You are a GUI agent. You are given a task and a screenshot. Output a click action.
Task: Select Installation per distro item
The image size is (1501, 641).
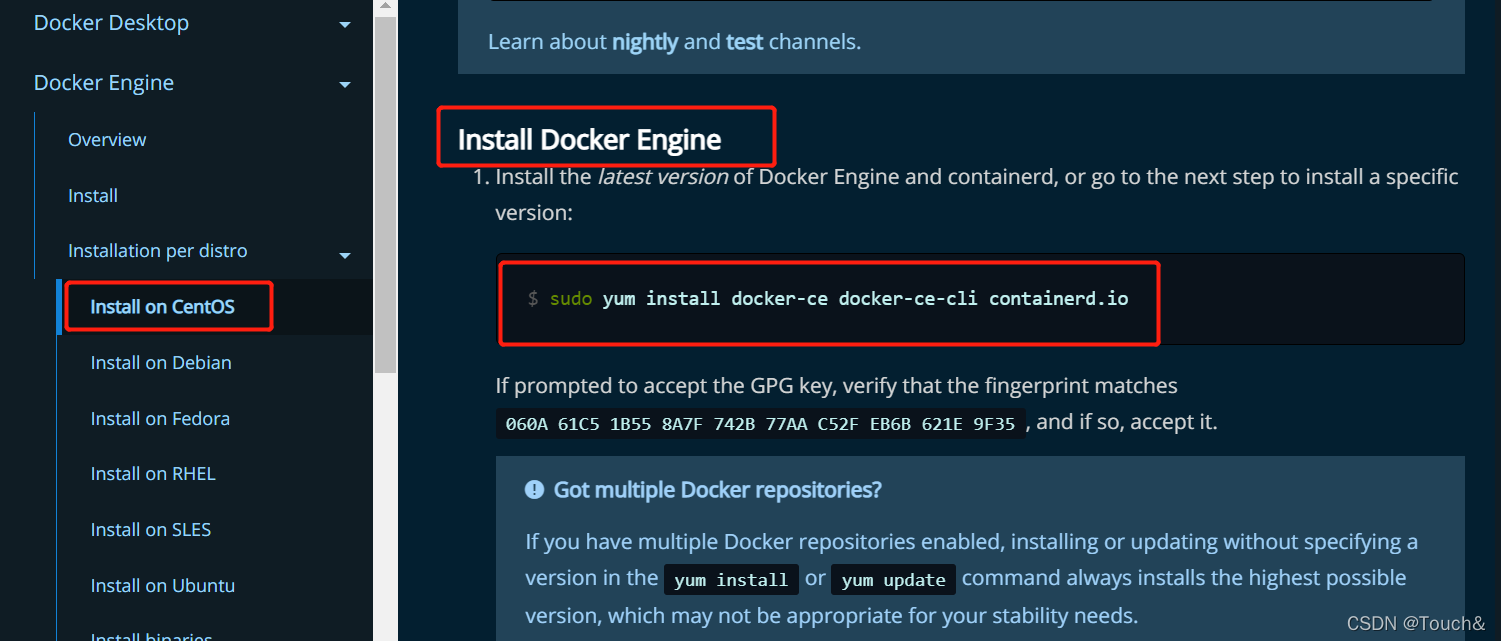click(x=158, y=251)
